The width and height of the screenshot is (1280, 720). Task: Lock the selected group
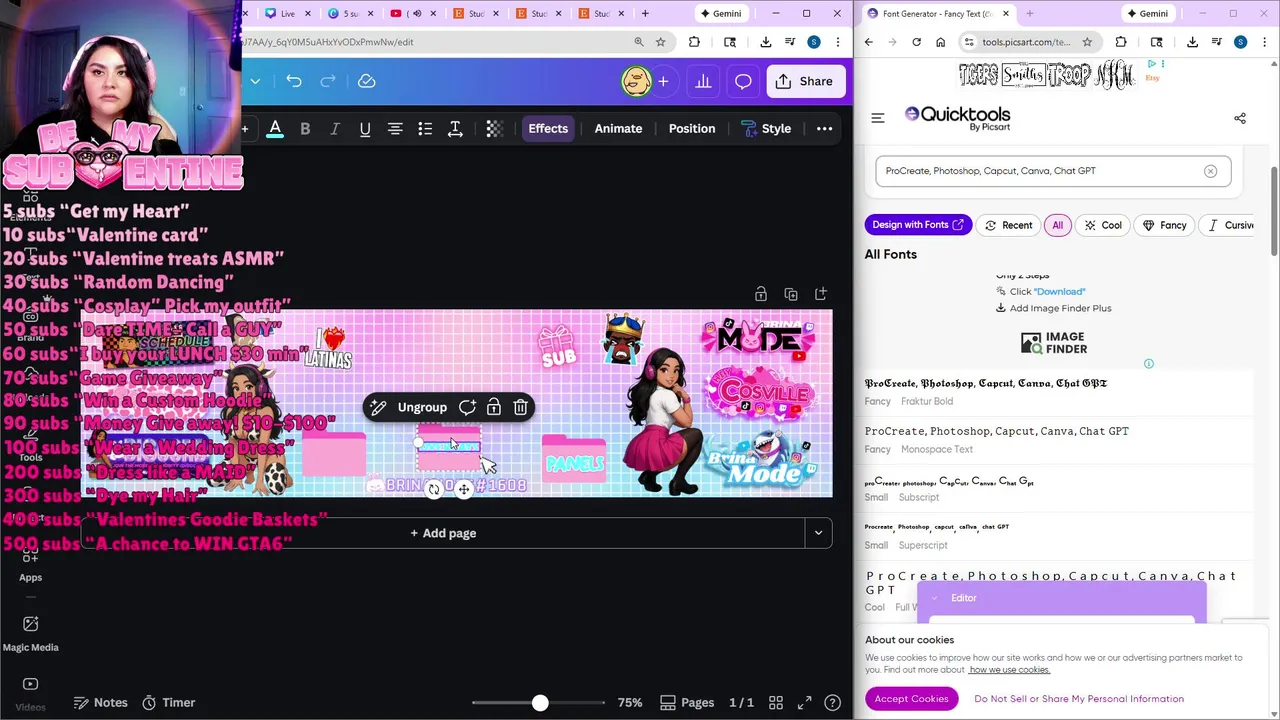[494, 407]
